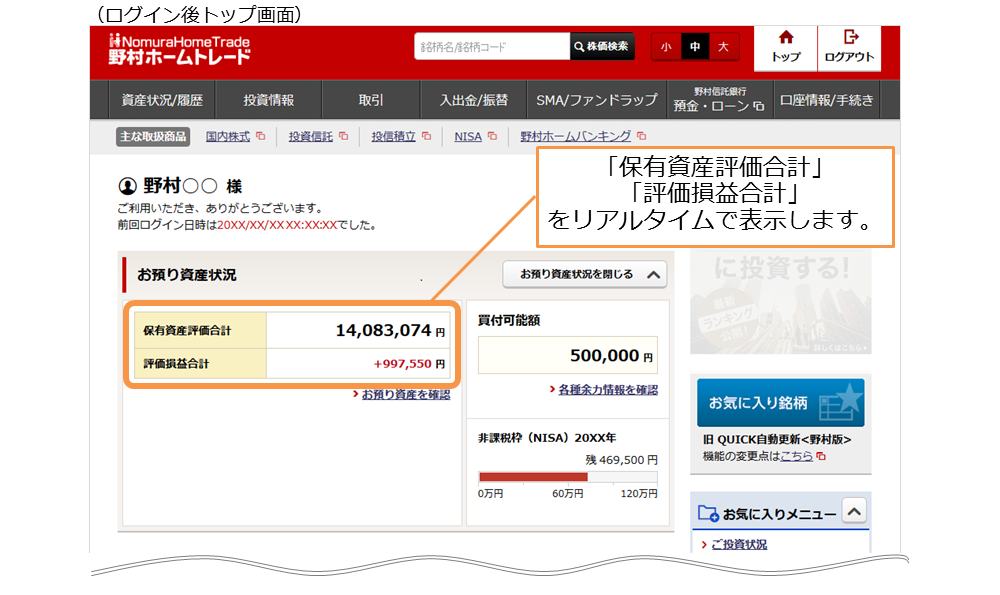Open the NISA link

468,136
